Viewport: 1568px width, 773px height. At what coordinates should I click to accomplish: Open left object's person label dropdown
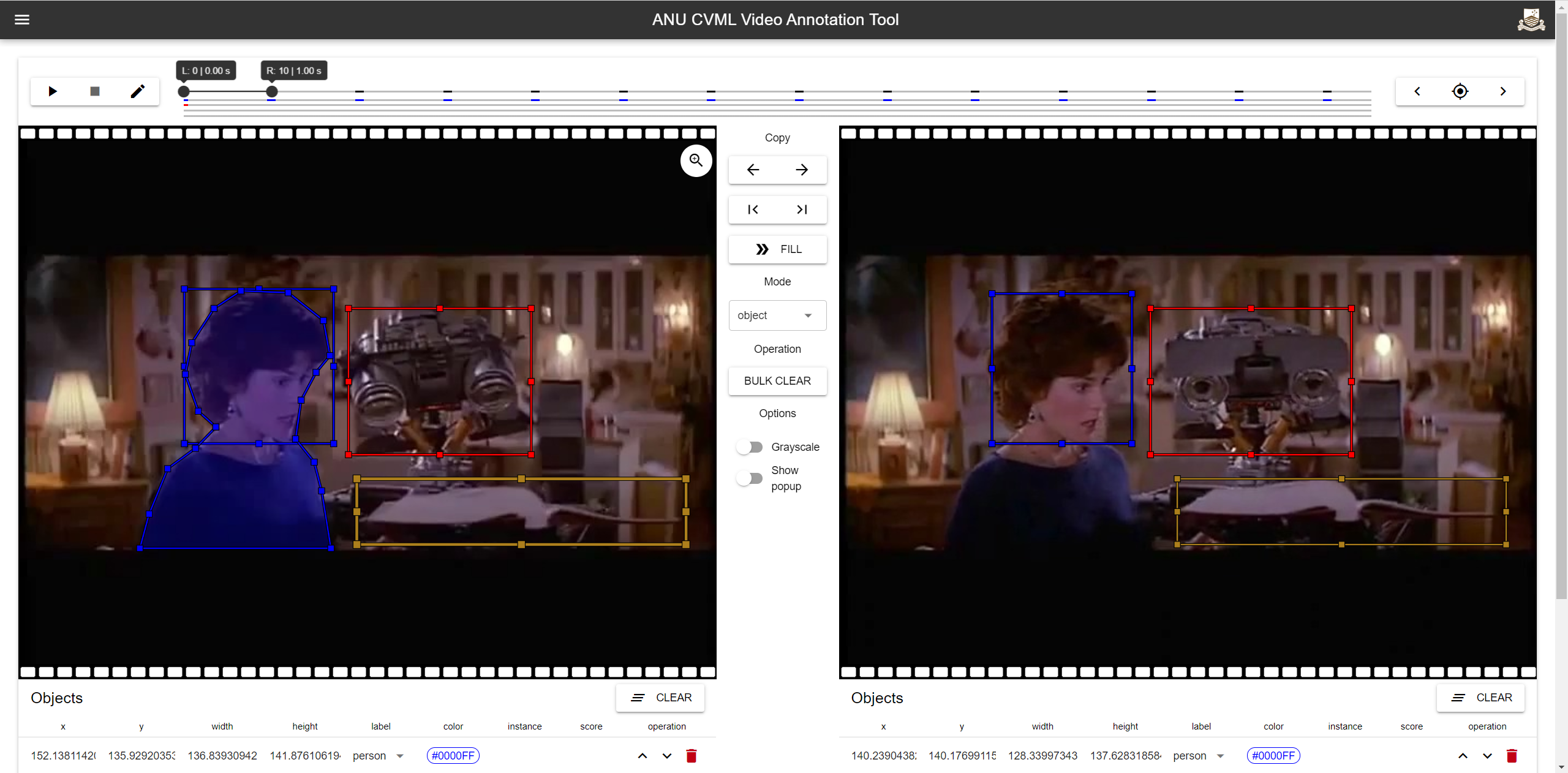coord(379,756)
